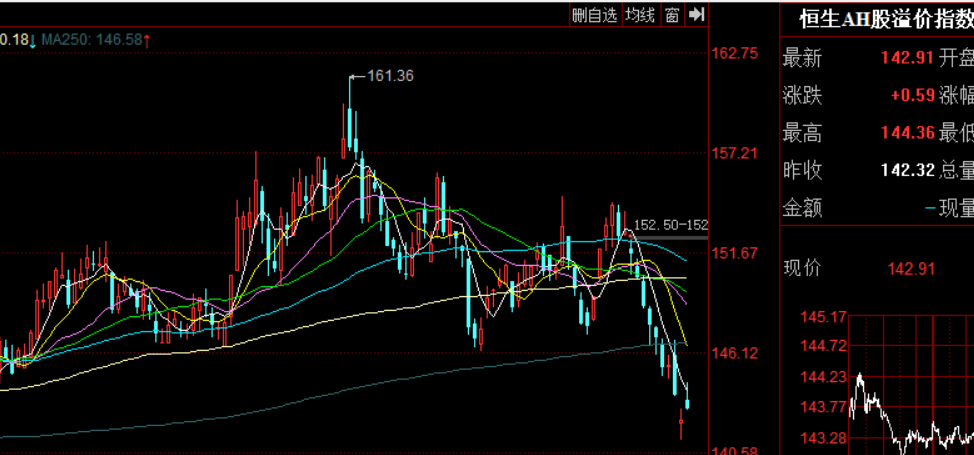Click the 157.21 price axis value
Image resolution: width=974 pixels, height=455 pixels.
coord(735,153)
